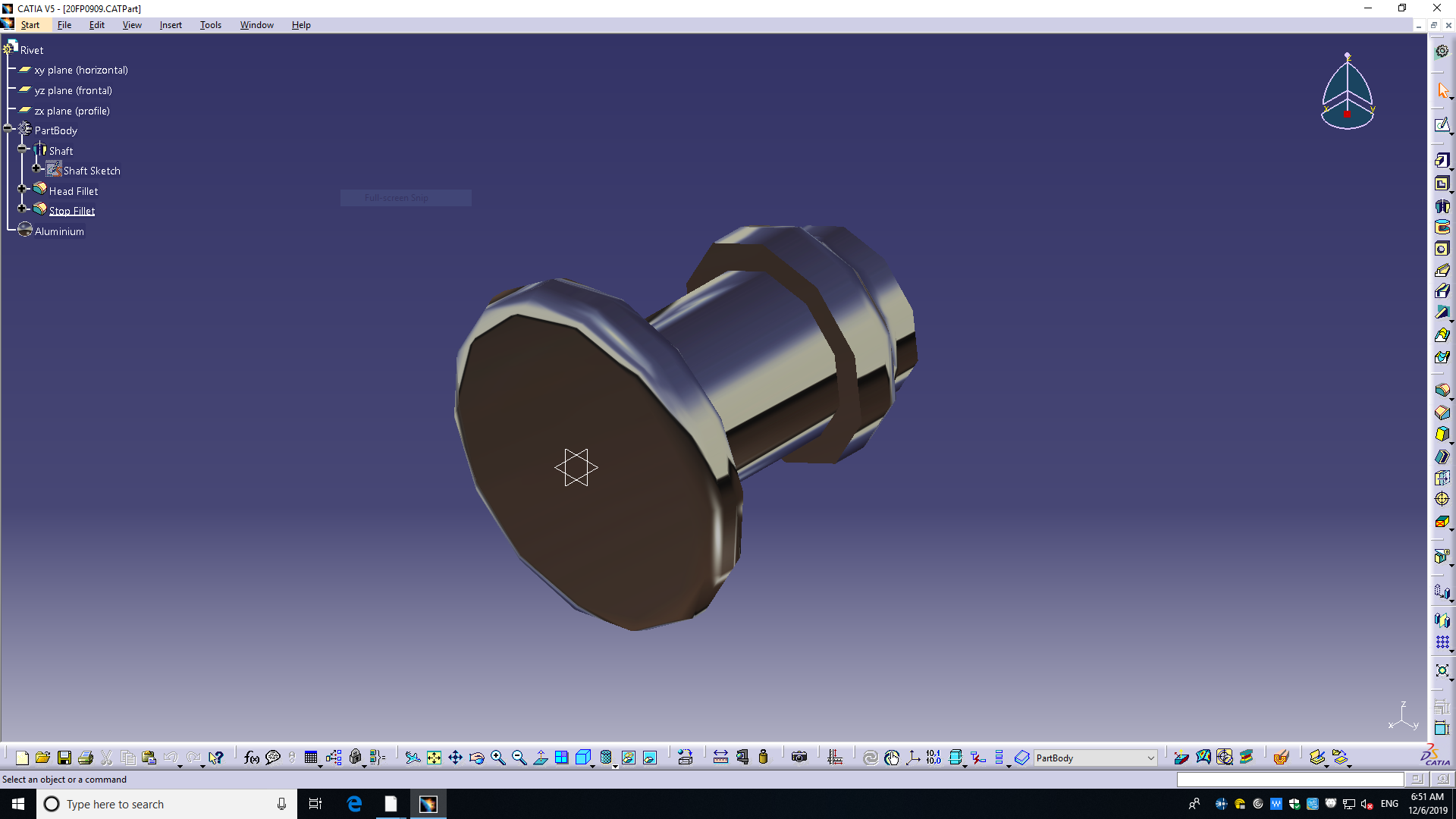Open the Sketcher tool in right toolbar

pyautogui.click(x=1442, y=125)
